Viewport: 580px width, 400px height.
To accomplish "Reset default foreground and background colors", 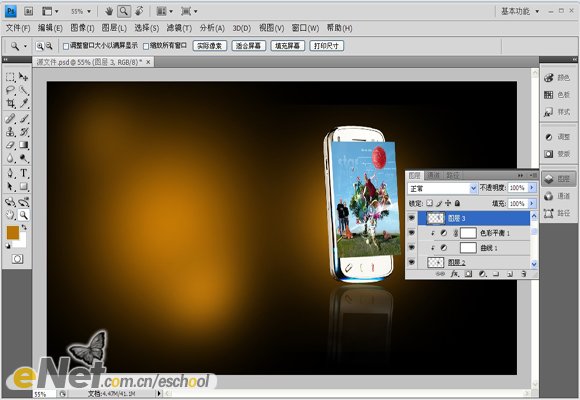I will pyautogui.click(x=9, y=246).
